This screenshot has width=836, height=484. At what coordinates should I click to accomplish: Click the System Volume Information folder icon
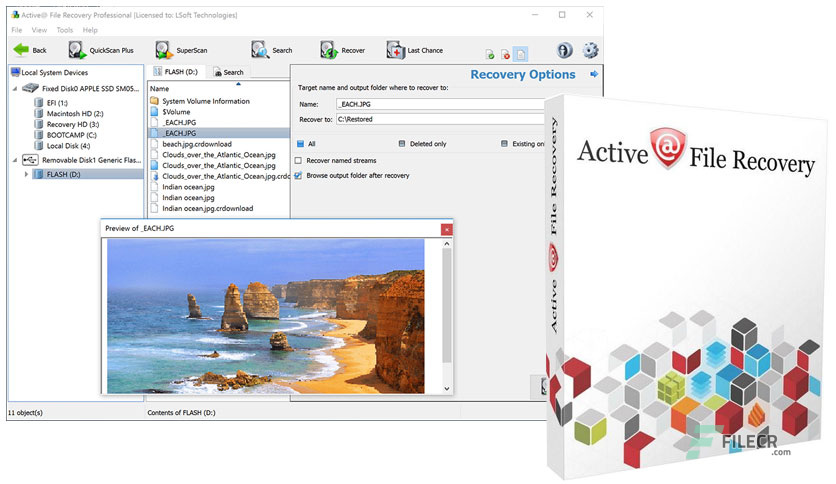click(155, 101)
